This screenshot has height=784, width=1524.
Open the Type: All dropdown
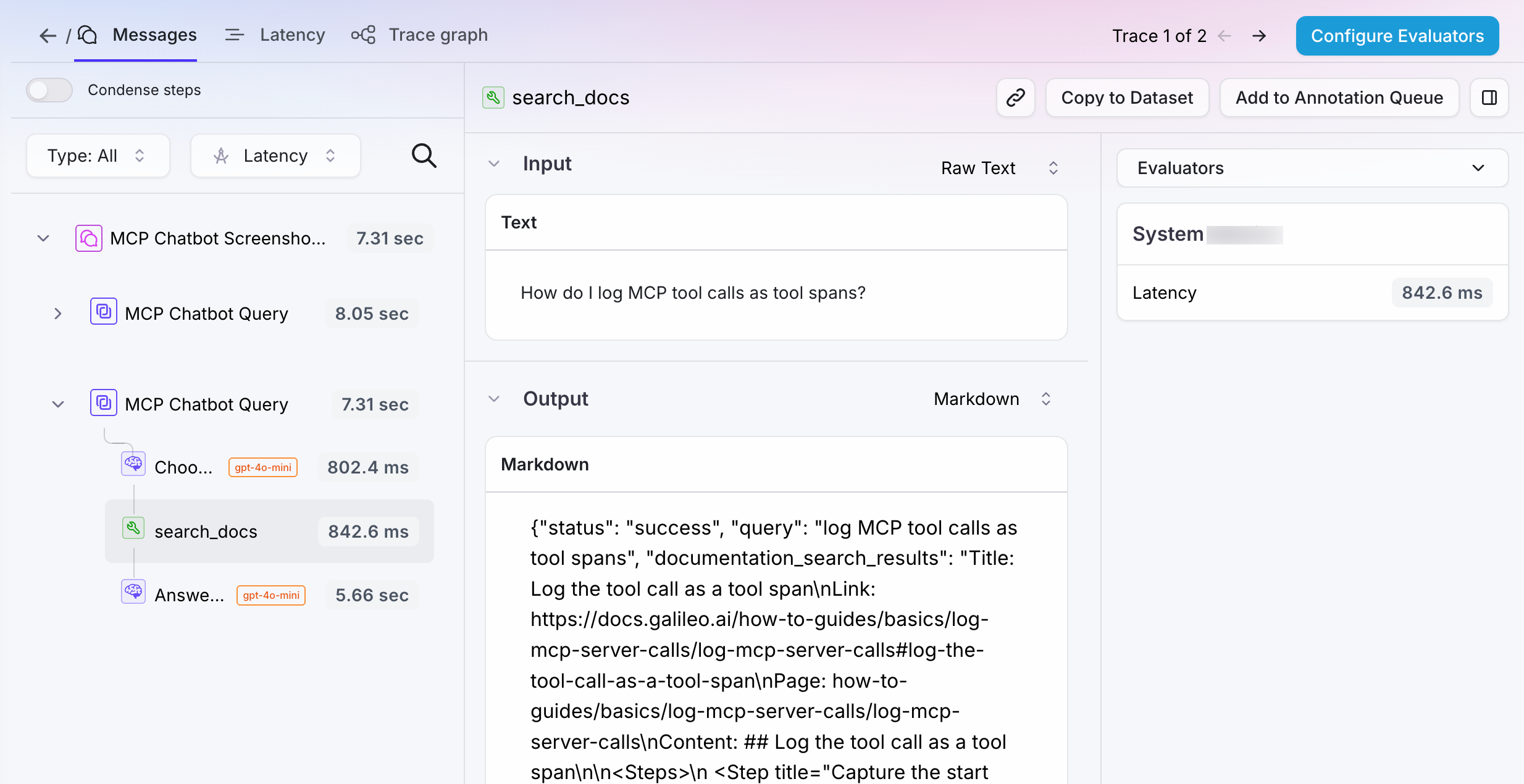click(x=98, y=156)
